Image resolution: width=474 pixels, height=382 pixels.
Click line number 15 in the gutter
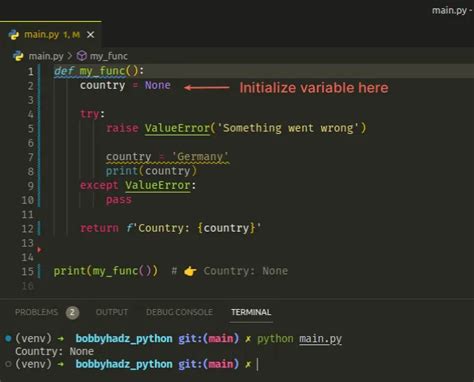click(28, 271)
